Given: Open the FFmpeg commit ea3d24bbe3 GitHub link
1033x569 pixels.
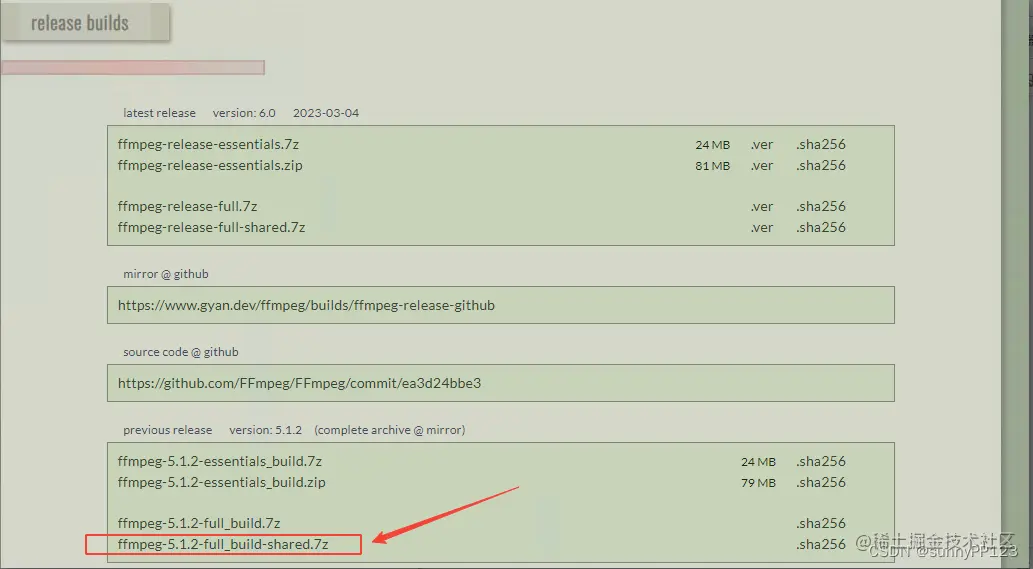Looking at the screenshot, I should (299, 383).
